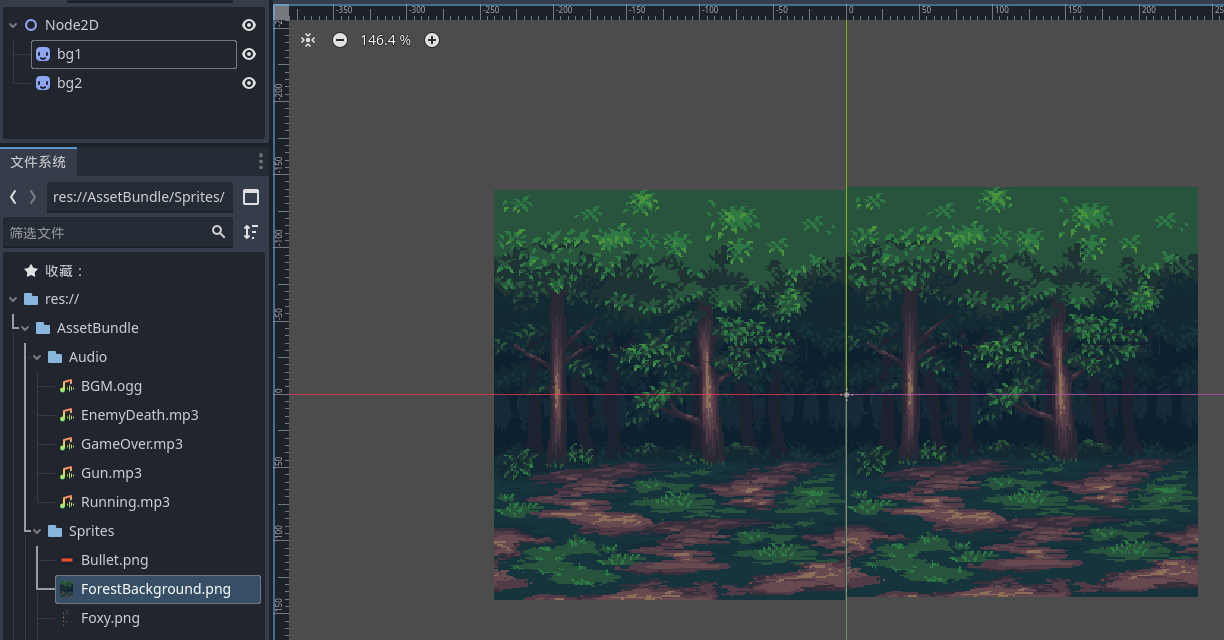Hide the bg2 sprite node
Screen dimensions: 1224x640
coord(249,83)
